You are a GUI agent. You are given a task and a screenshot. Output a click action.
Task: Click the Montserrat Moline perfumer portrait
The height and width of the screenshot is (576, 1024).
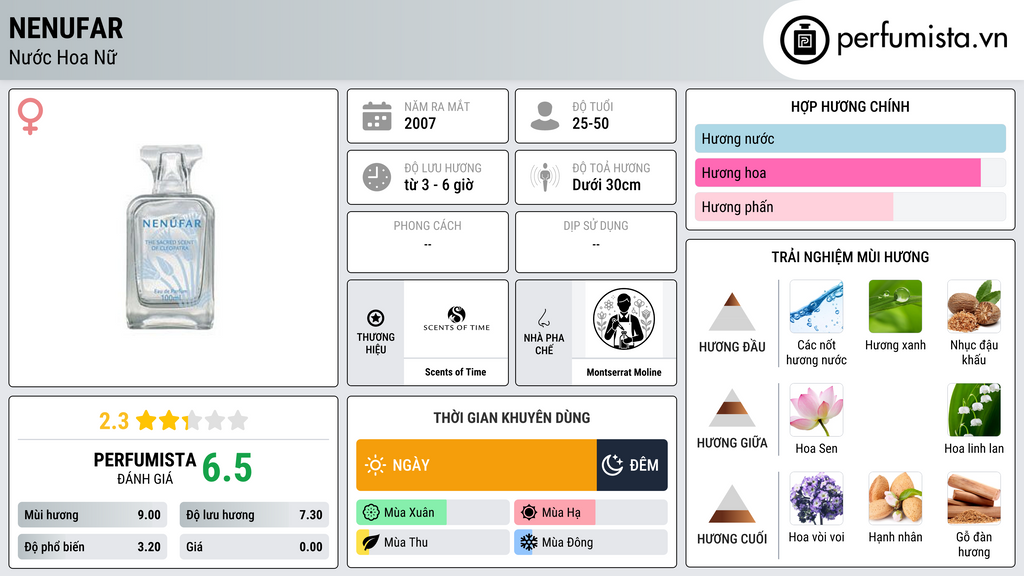click(624, 319)
